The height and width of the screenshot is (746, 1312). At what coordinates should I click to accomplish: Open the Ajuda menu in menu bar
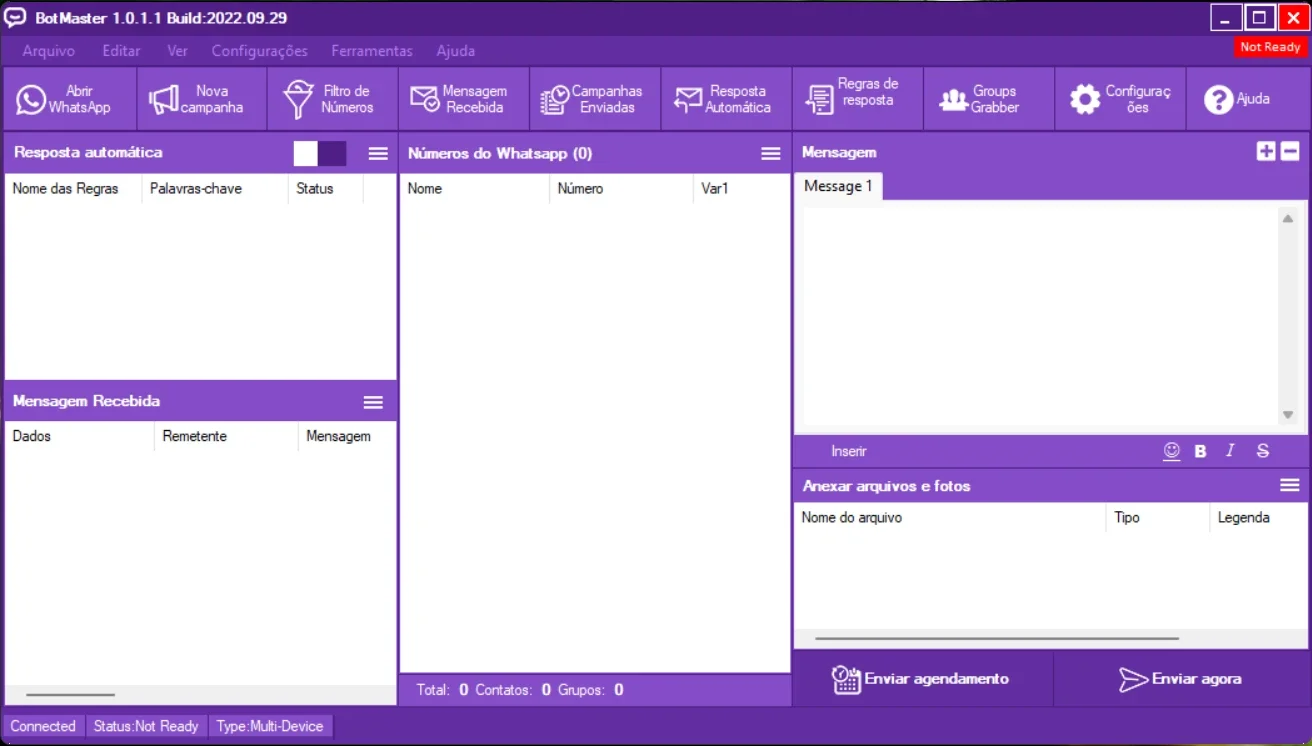tap(456, 51)
